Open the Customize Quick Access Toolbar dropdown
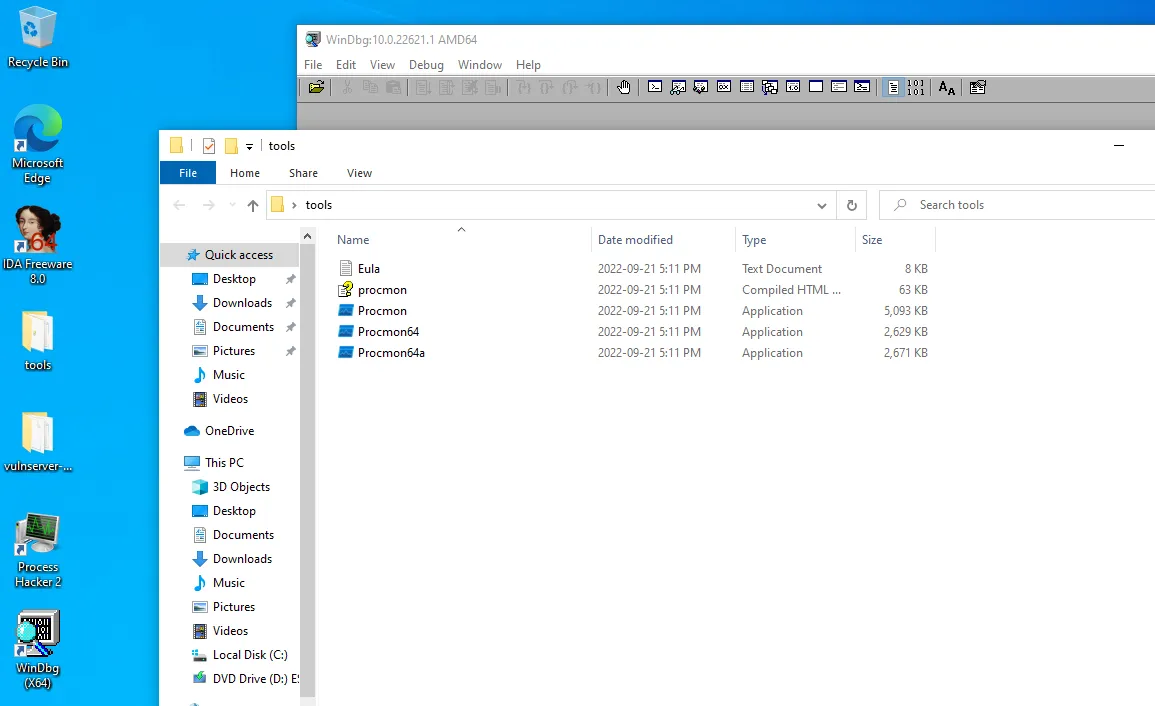This screenshot has height=706, width=1155. coord(249,145)
